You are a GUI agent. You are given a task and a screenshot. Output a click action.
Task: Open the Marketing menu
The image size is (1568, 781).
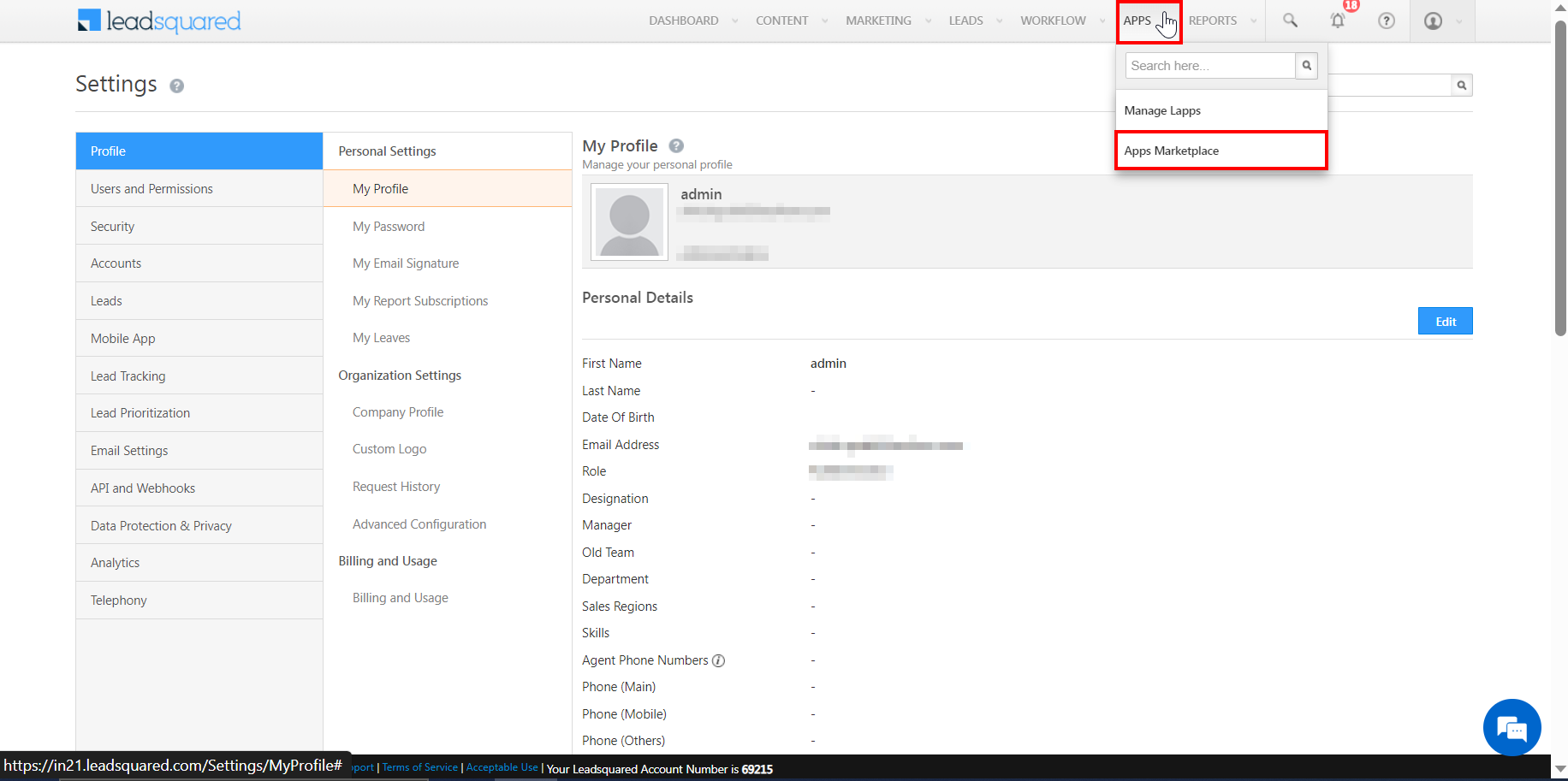[x=878, y=21]
